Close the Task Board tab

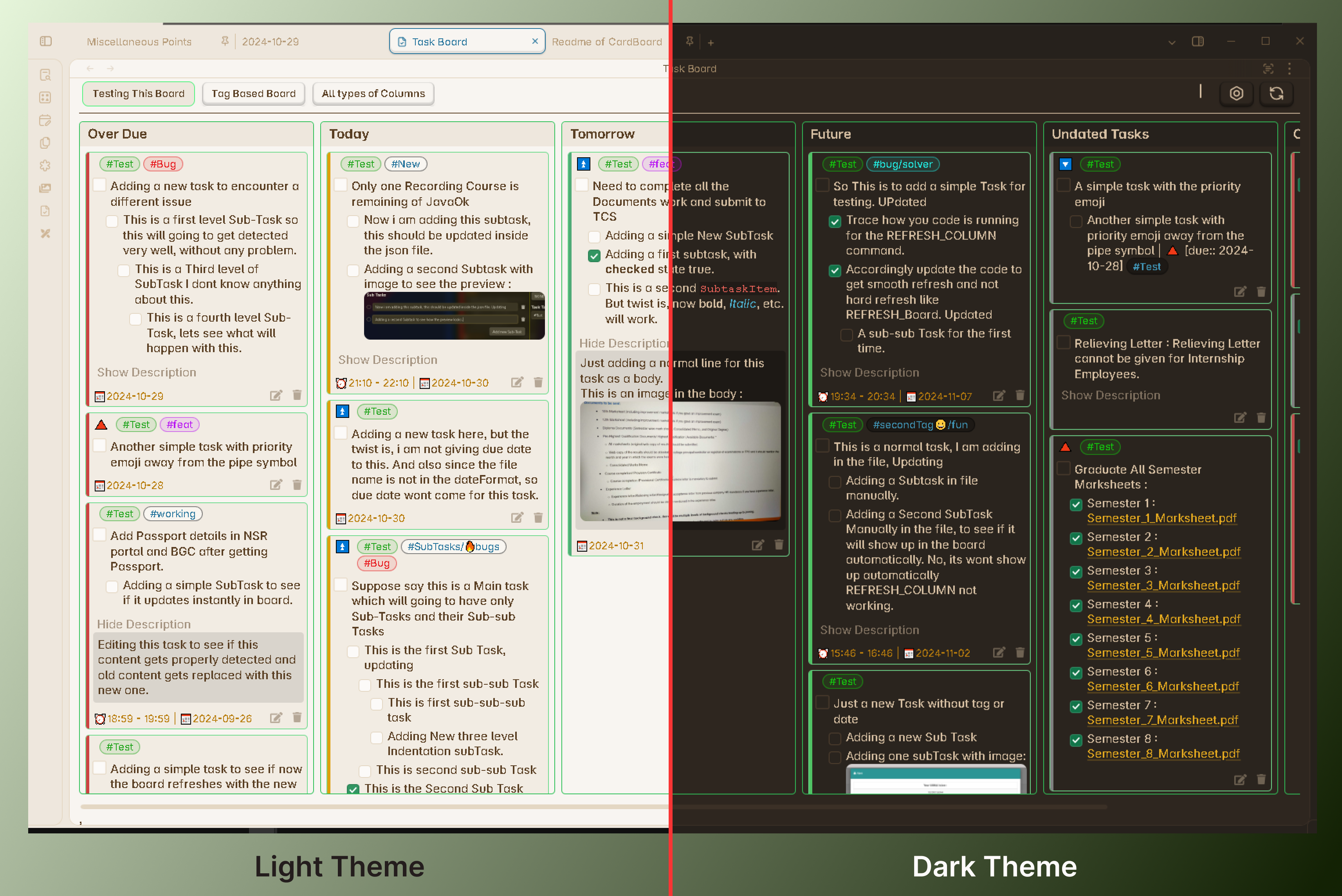pyautogui.click(x=535, y=41)
